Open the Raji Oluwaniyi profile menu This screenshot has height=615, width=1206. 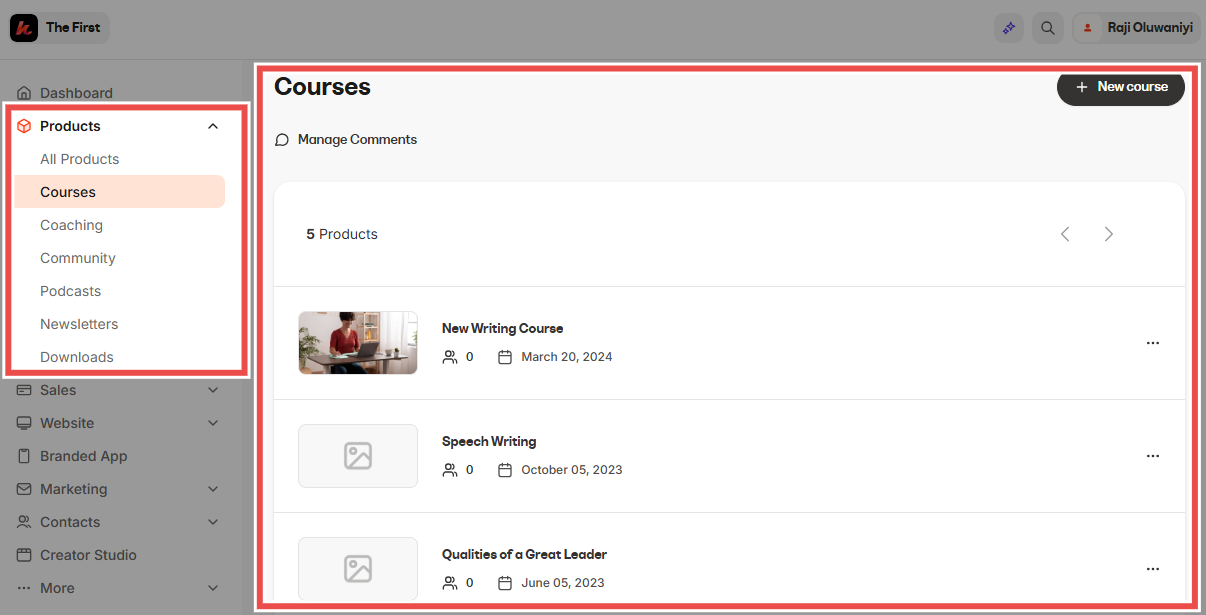point(1136,28)
